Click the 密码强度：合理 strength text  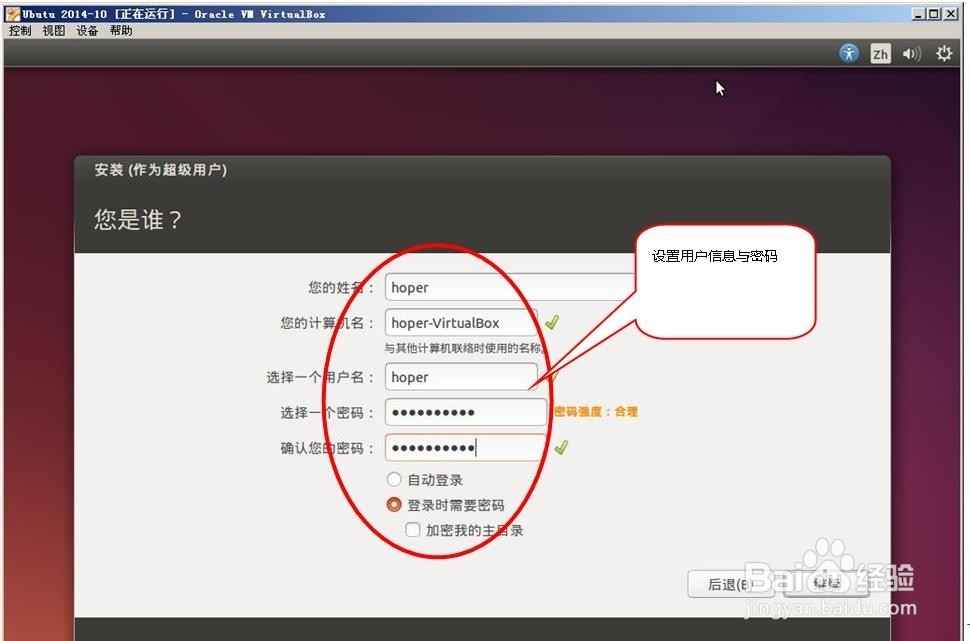tap(595, 411)
